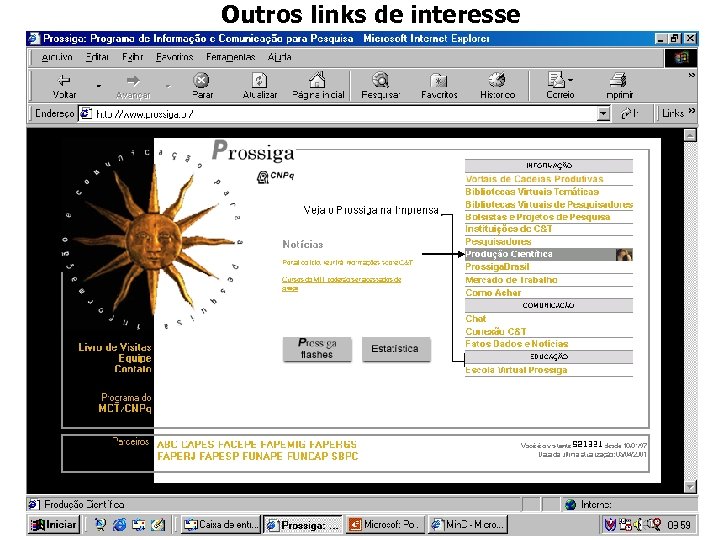Click Veja o Prossiga na Imprensa text

tap(371, 210)
